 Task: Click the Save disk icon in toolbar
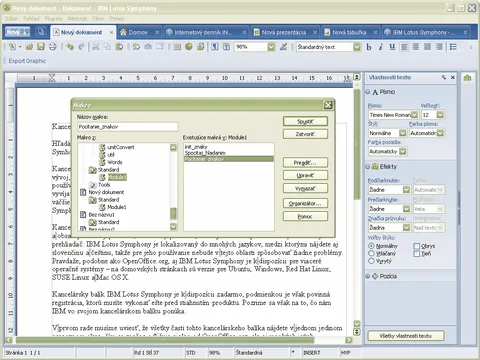pyautogui.click(x=41, y=47)
